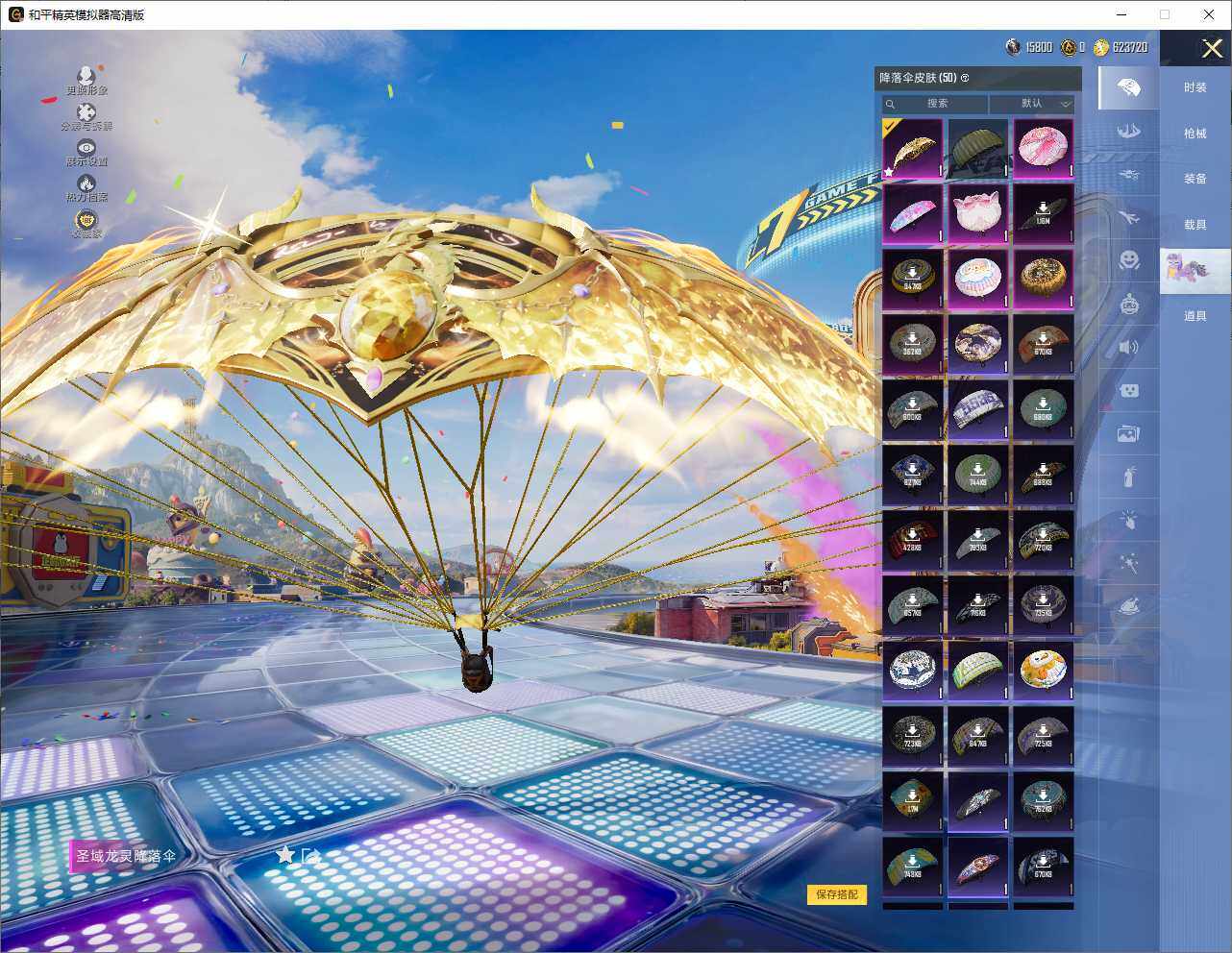Click the 保存搭配 save outfit button
1232x953 pixels.
coord(837,894)
